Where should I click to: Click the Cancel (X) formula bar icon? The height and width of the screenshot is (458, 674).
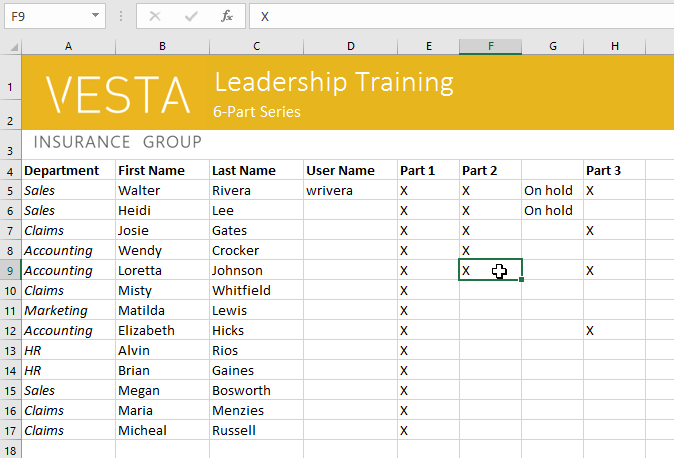(x=155, y=16)
